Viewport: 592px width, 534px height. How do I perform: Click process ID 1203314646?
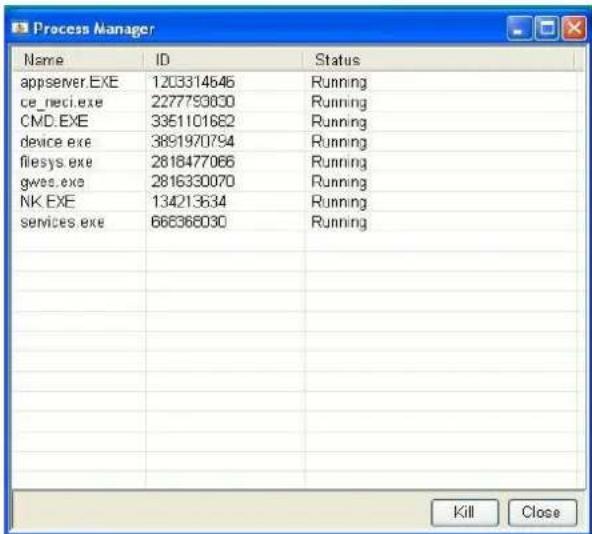click(x=193, y=82)
